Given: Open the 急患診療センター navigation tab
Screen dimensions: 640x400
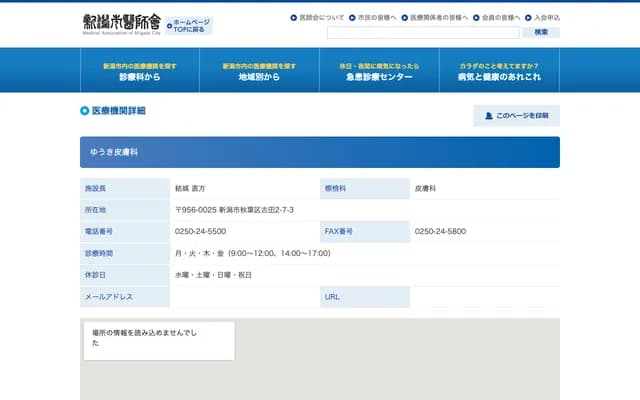Looking at the screenshot, I should tap(379, 70).
